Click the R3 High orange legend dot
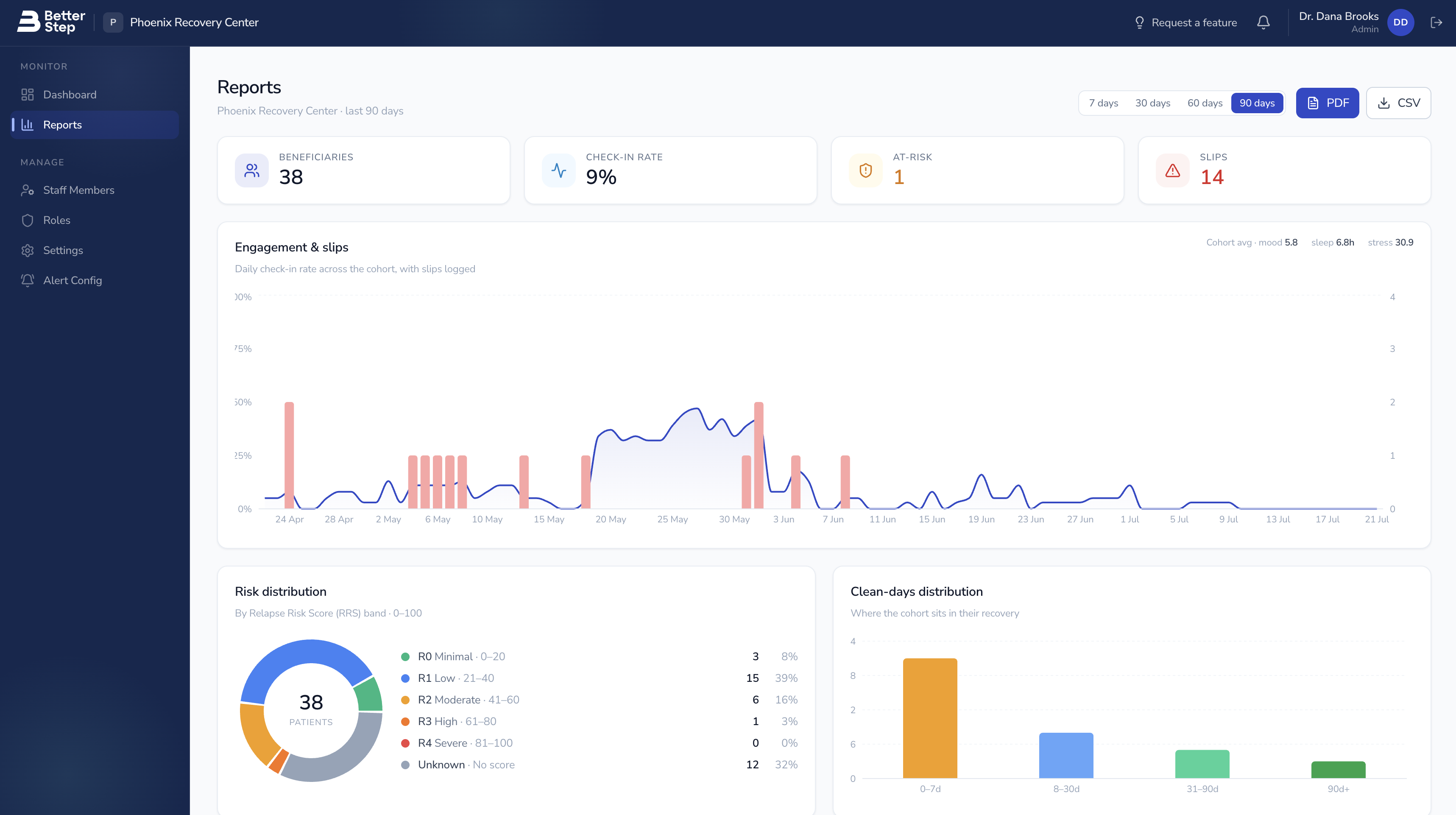The height and width of the screenshot is (815, 1456). 405,722
